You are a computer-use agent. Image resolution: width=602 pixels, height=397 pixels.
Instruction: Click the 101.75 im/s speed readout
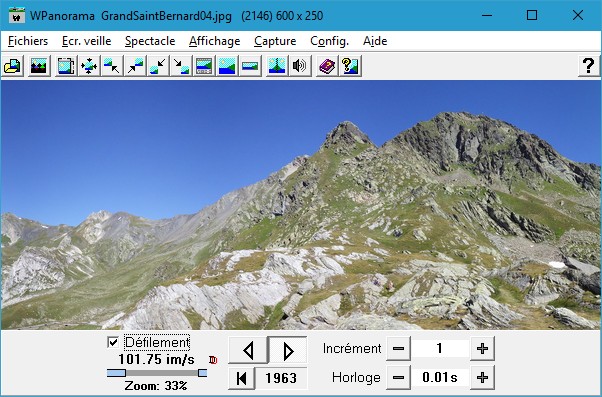tap(156, 360)
